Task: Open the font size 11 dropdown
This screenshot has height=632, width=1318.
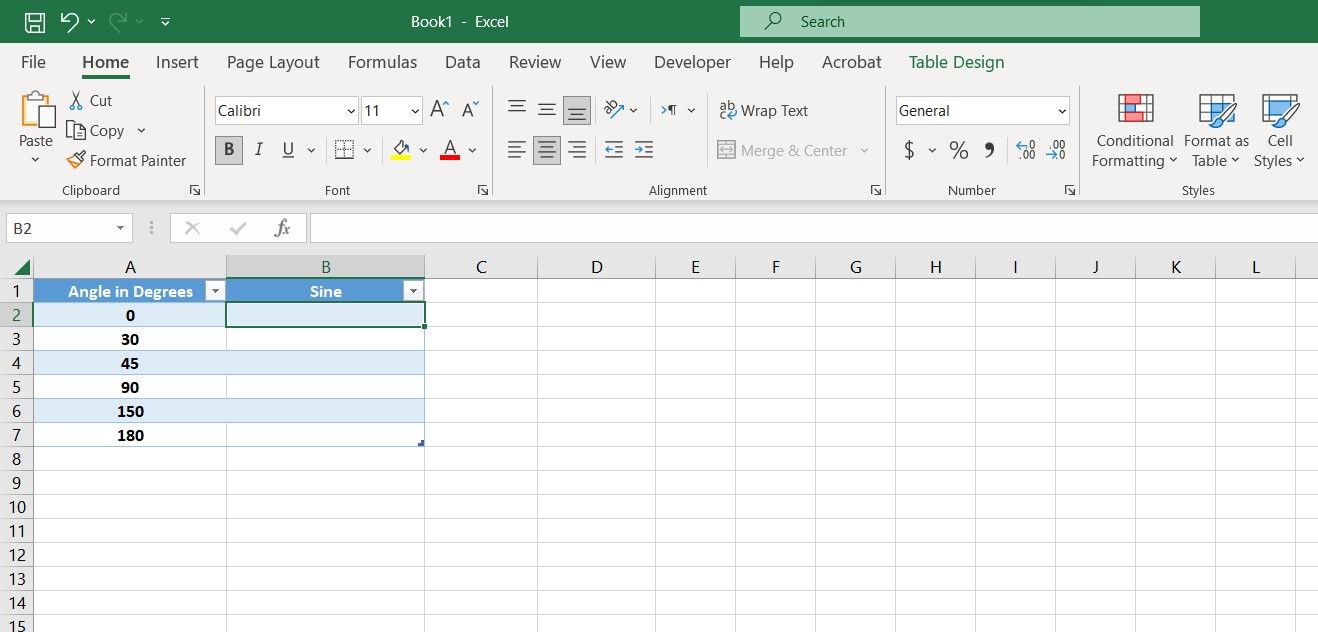Action: tap(414, 111)
